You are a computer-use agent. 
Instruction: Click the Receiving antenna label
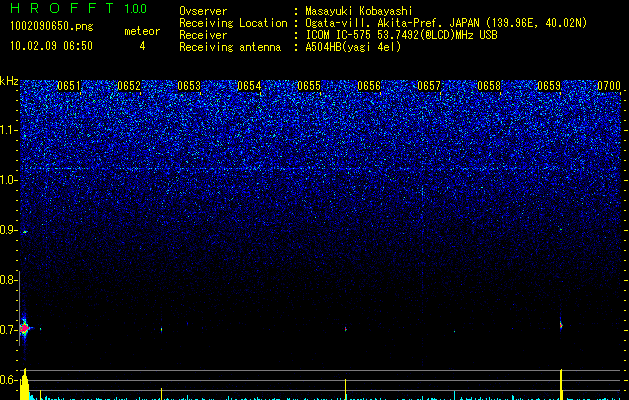coord(230,47)
